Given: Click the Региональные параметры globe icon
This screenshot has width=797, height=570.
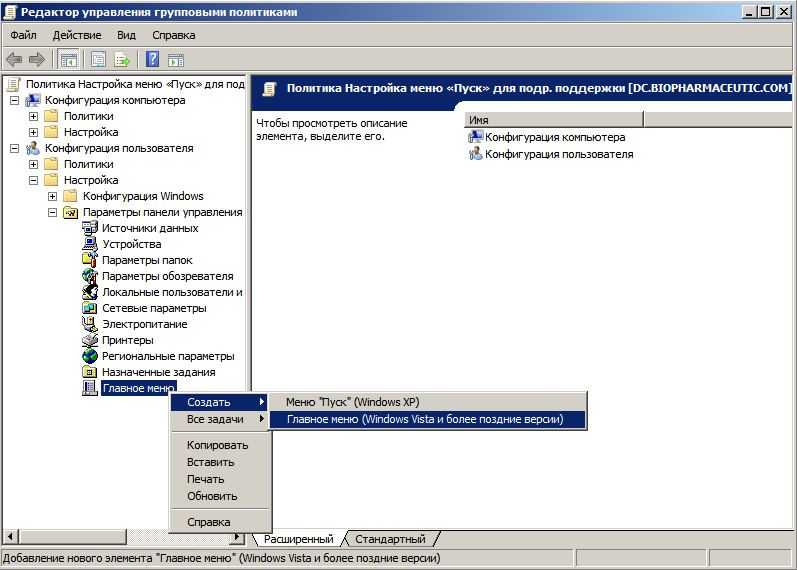Looking at the screenshot, I should pyautogui.click(x=90, y=356).
